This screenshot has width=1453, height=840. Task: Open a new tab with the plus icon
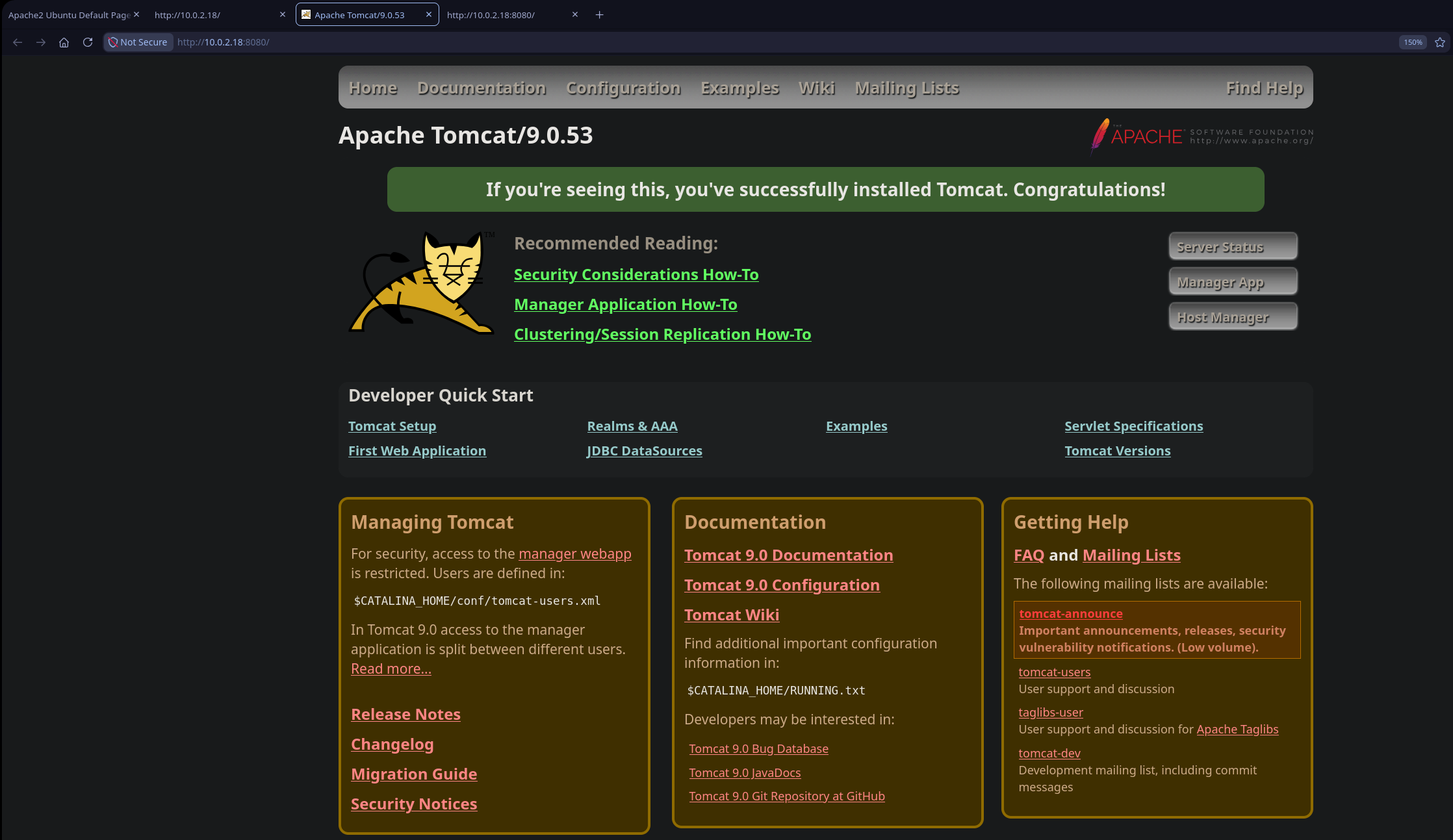pos(600,14)
